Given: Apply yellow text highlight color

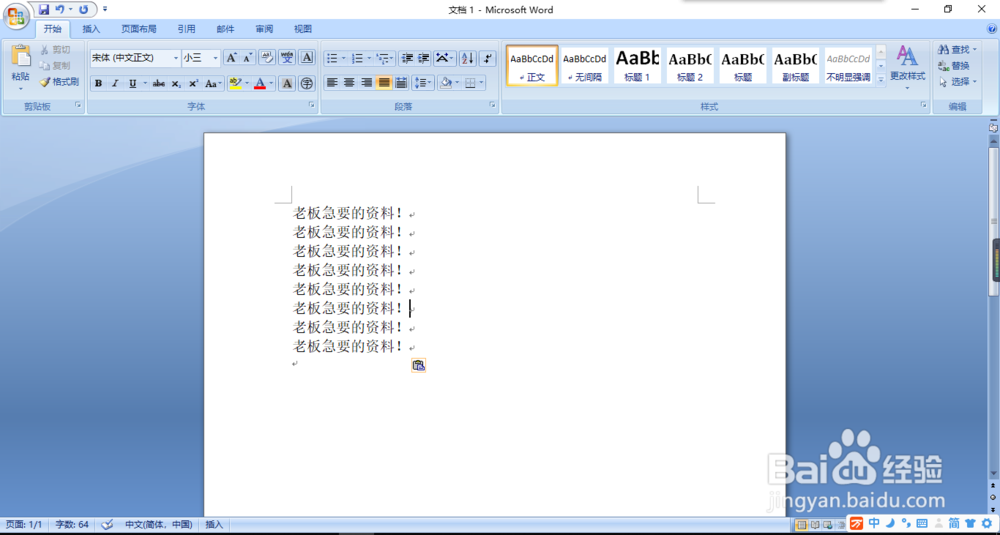Looking at the screenshot, I should point(235,84).
